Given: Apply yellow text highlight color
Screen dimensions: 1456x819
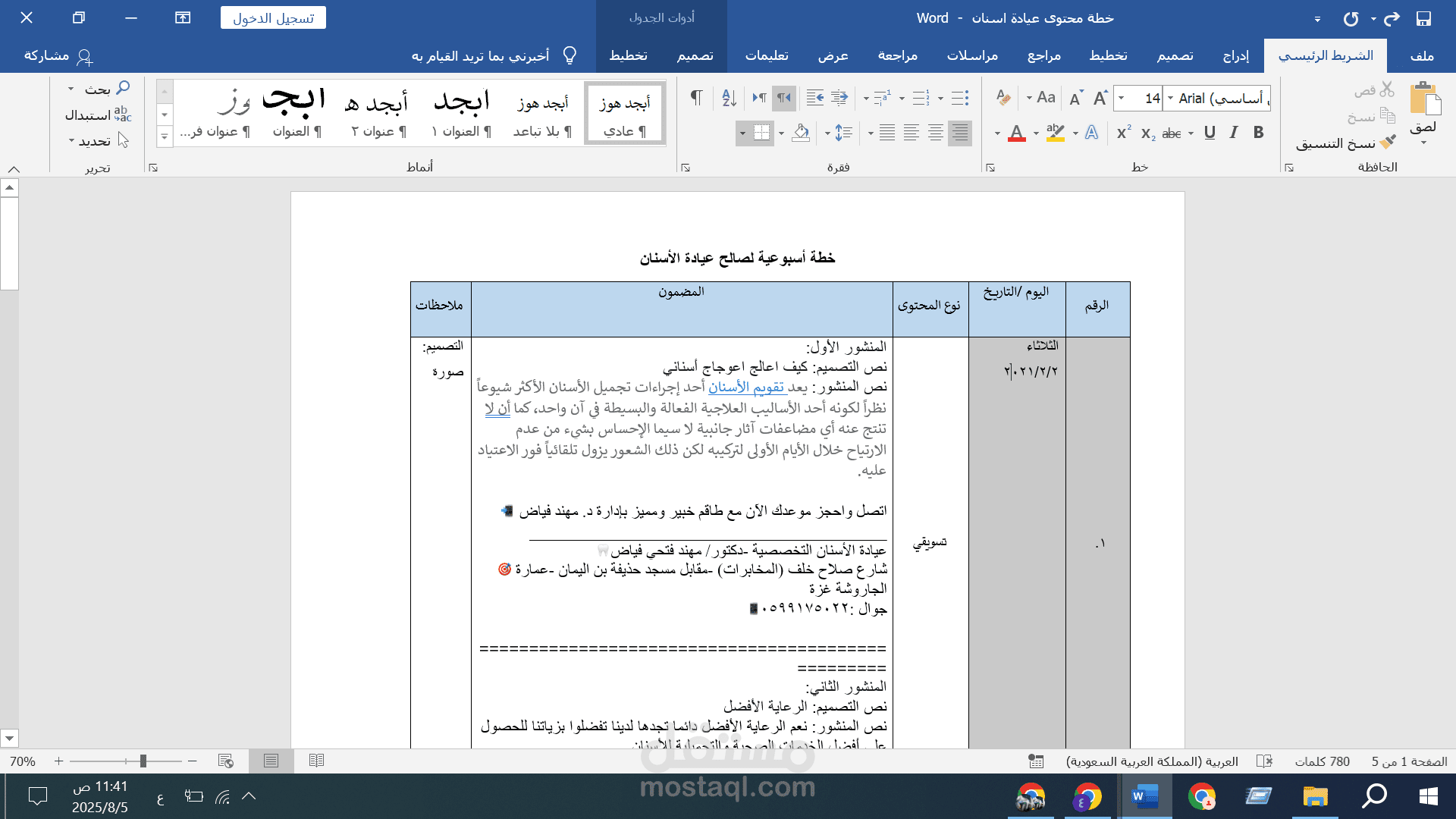Looking at the screenshot, I should 1056,133.
